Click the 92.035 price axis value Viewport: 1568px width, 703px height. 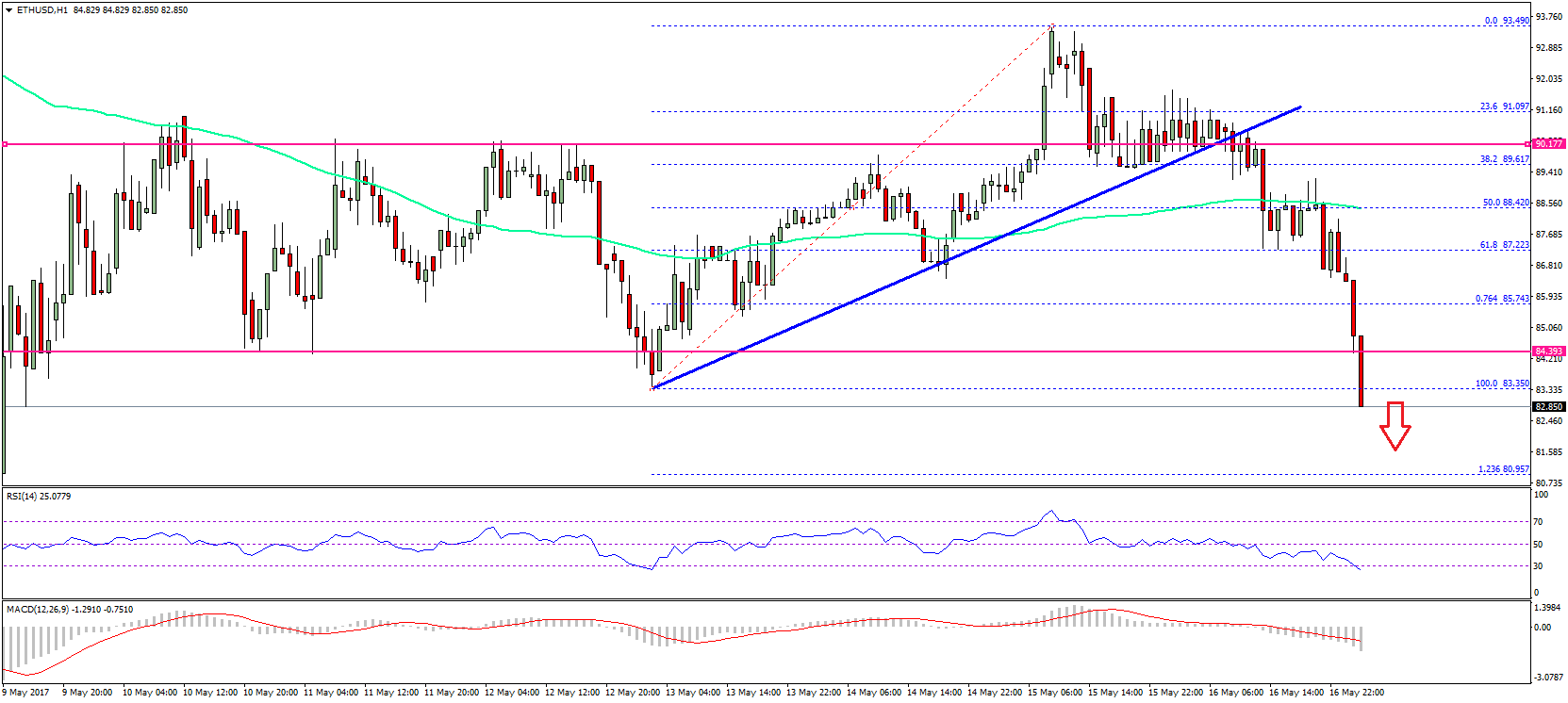[x=1549, y=79]
